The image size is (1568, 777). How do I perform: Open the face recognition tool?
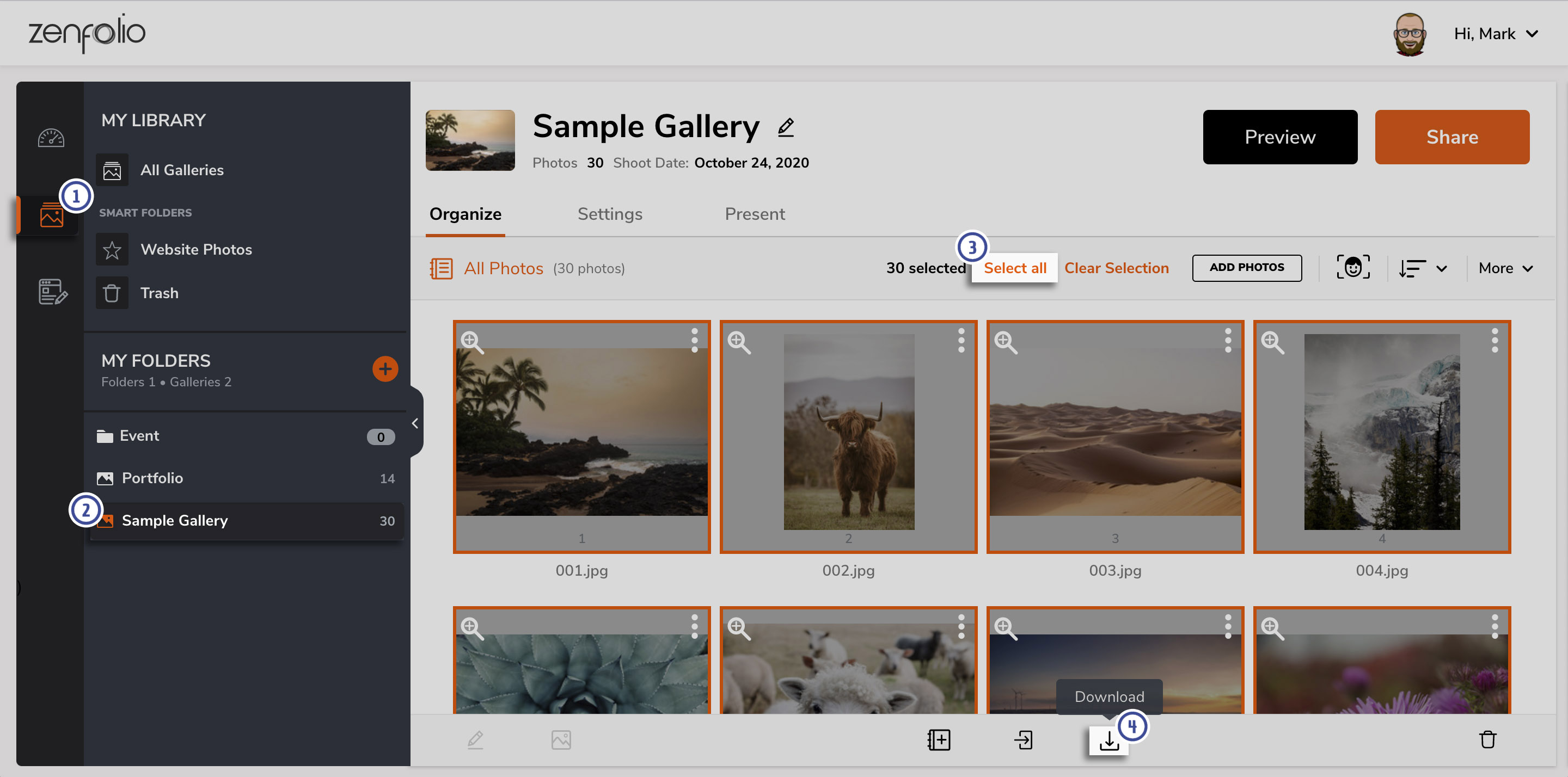pos(1352,268)
